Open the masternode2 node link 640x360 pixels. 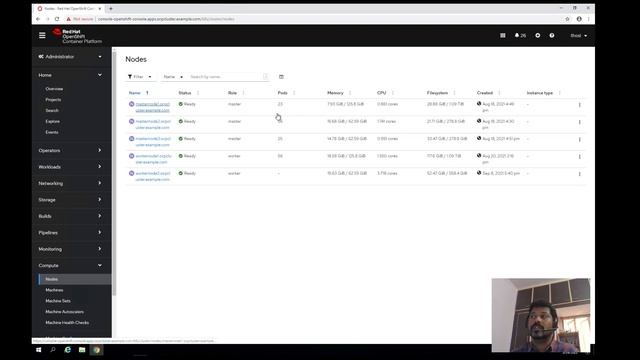tap(153, 124)
